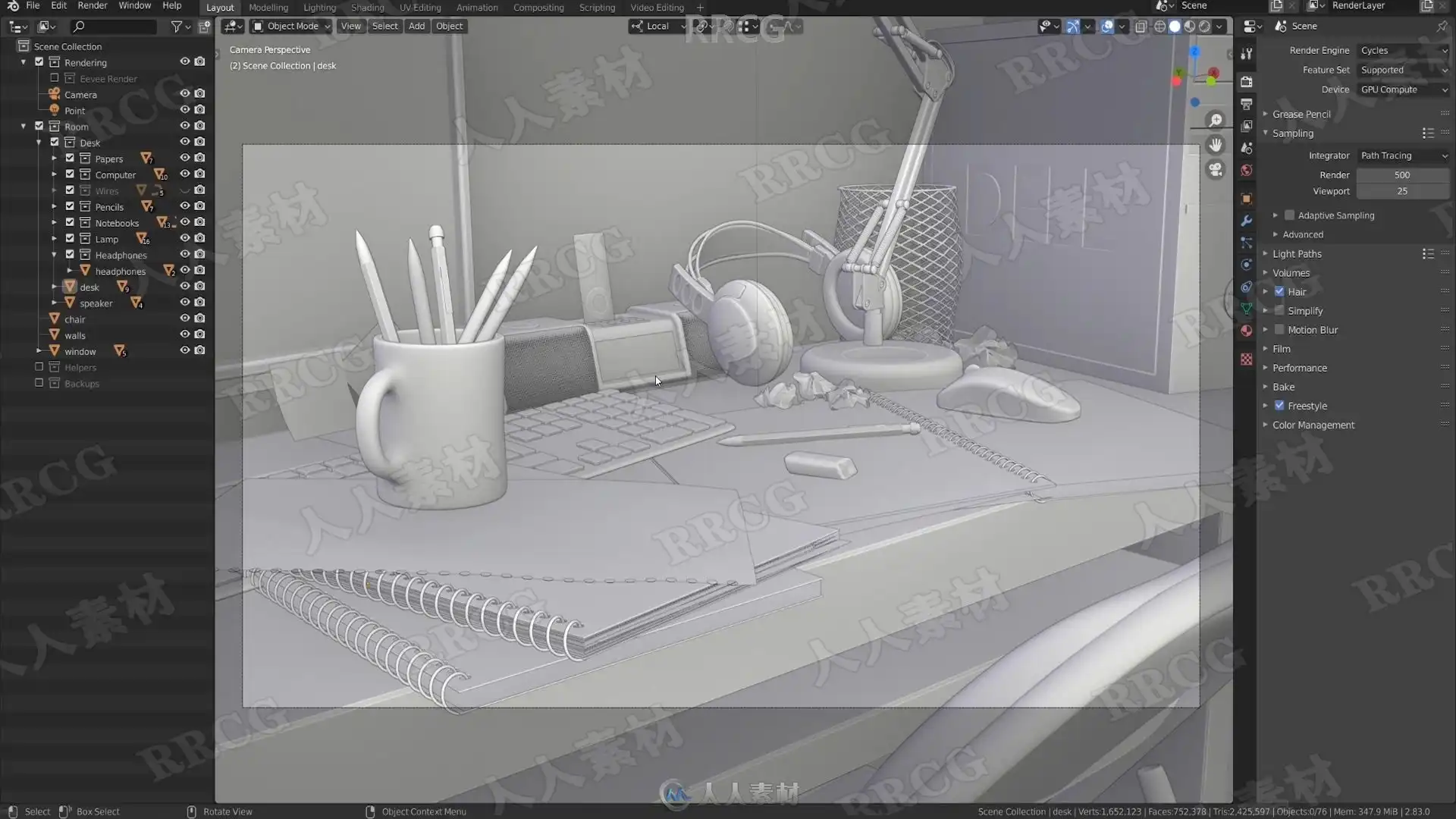Expand the Light Paths panel

point(1297,254)
